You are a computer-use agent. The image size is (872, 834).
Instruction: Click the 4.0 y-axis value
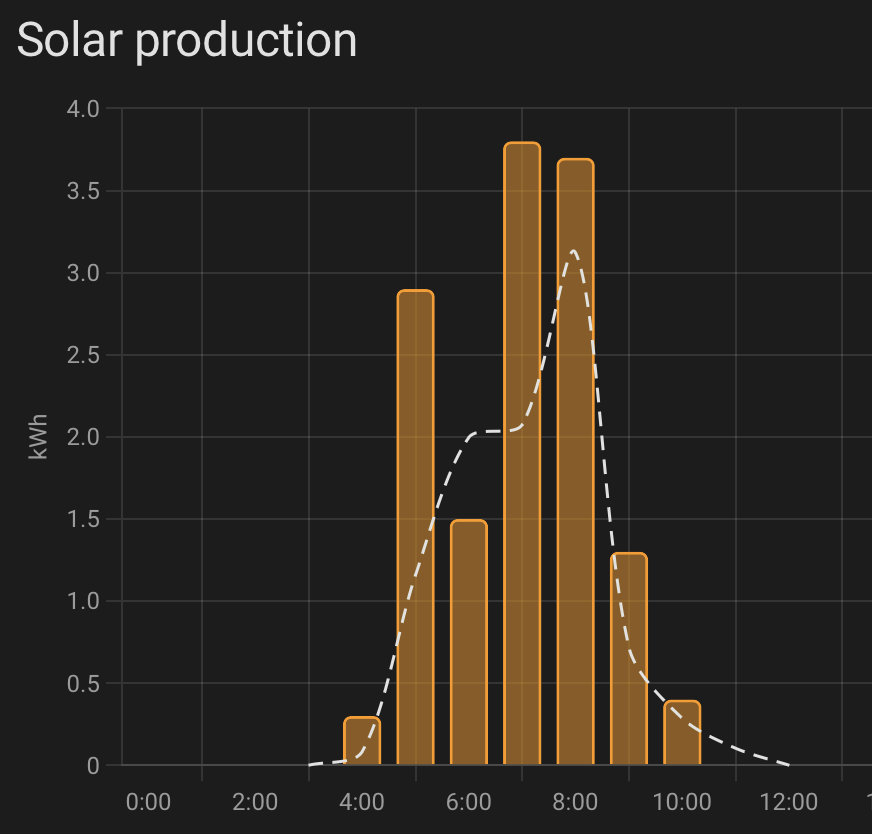click(83, 109)
